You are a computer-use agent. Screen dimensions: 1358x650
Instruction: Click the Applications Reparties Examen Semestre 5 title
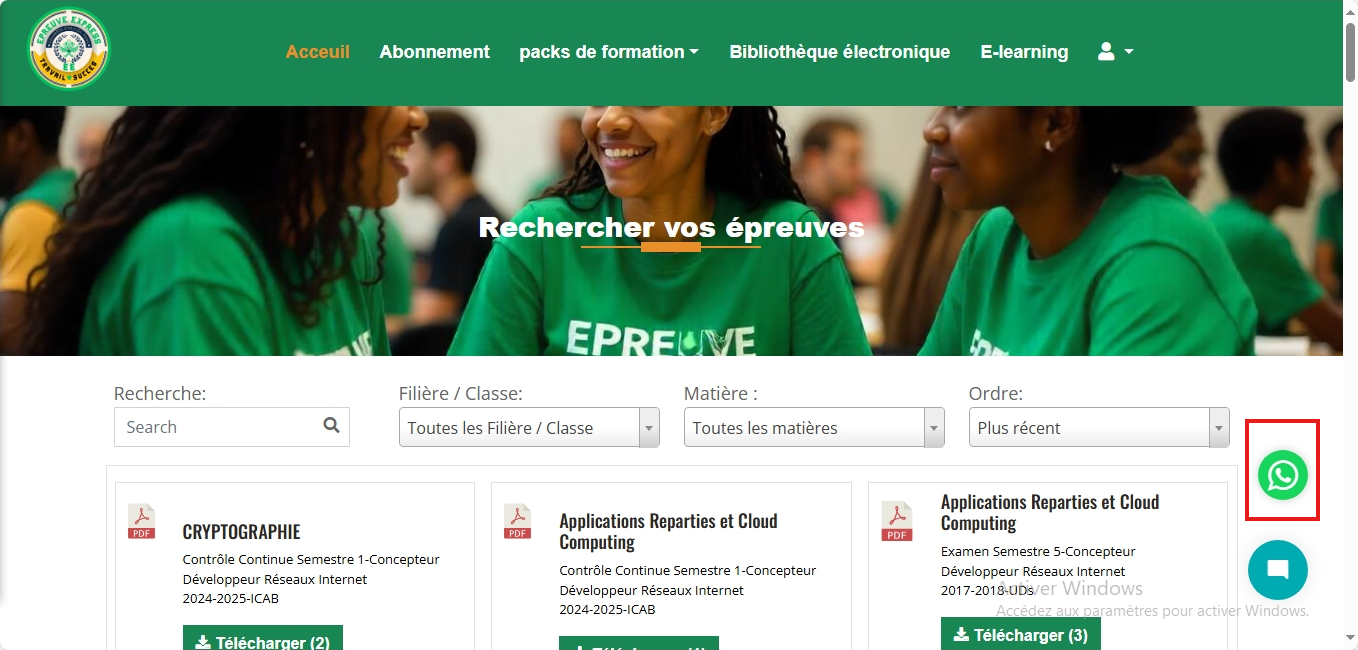tap(1050, 512)
